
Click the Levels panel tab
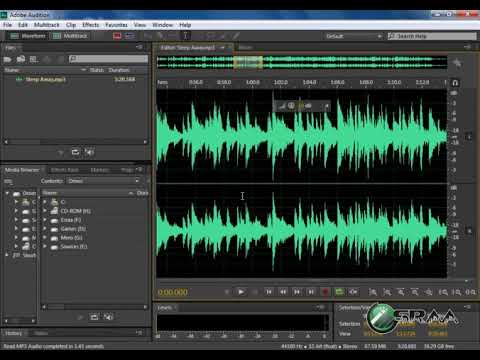click(165, 307)
